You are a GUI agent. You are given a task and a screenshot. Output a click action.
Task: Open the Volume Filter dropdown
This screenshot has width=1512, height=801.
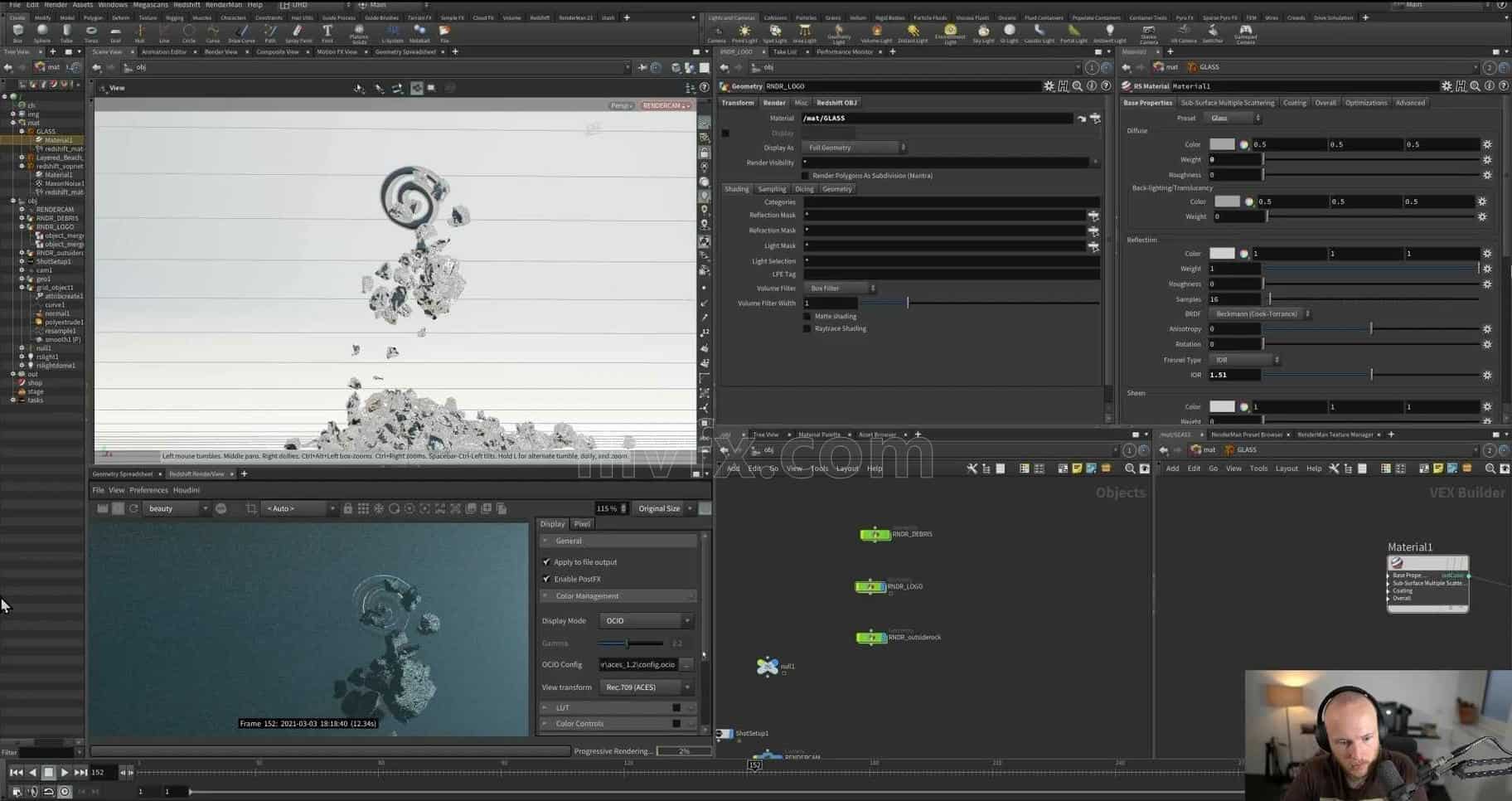pos(840,289)
